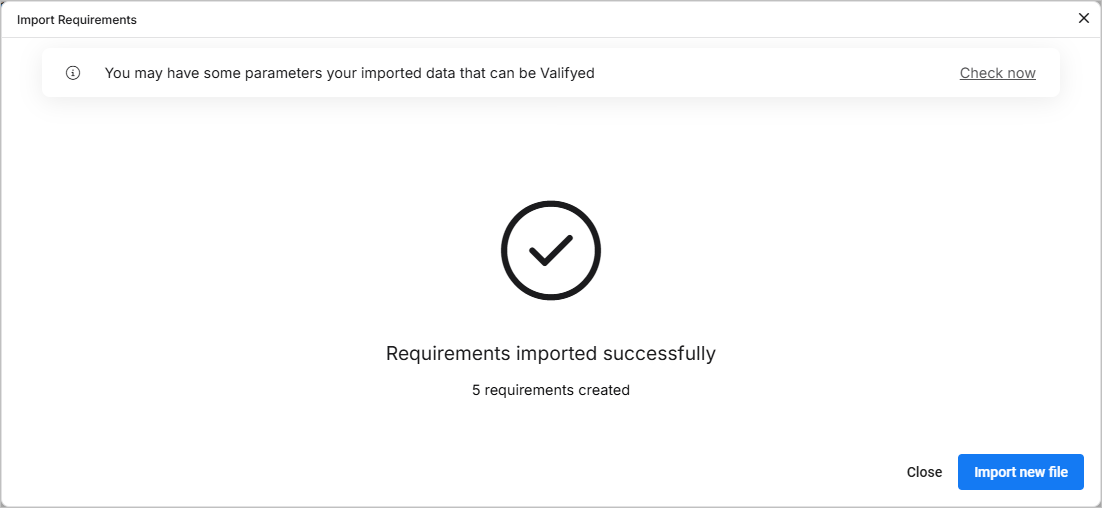Close the Import Requirements dialog with X
This screenshot has width=1102, height=508.
(x=1084, y=18)
